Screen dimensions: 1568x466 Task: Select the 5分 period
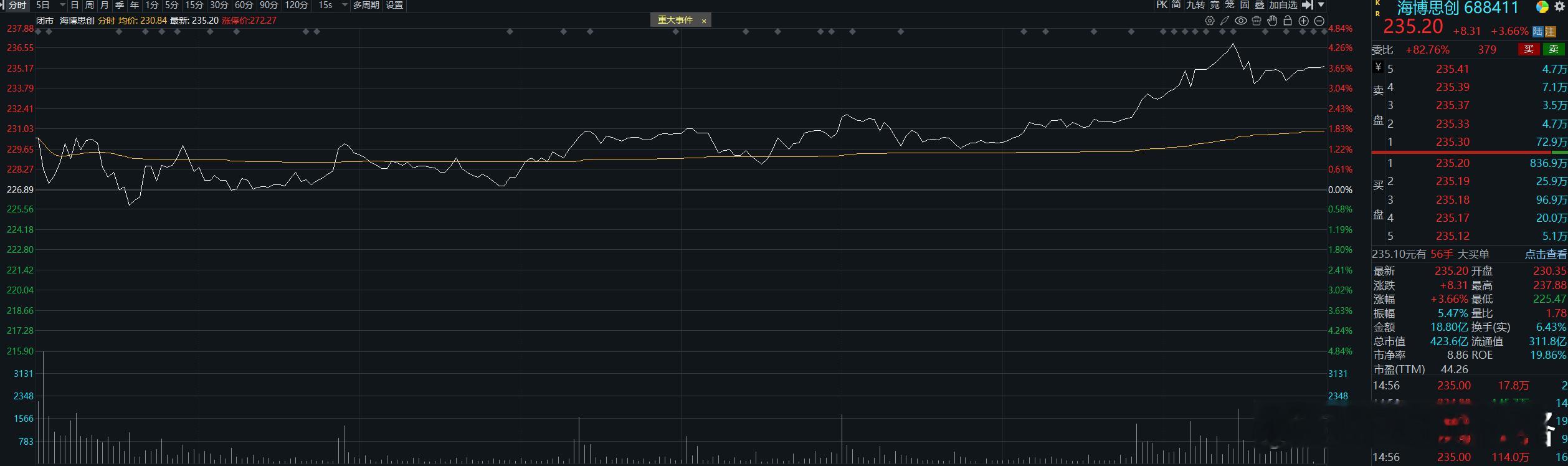point(172,5)
